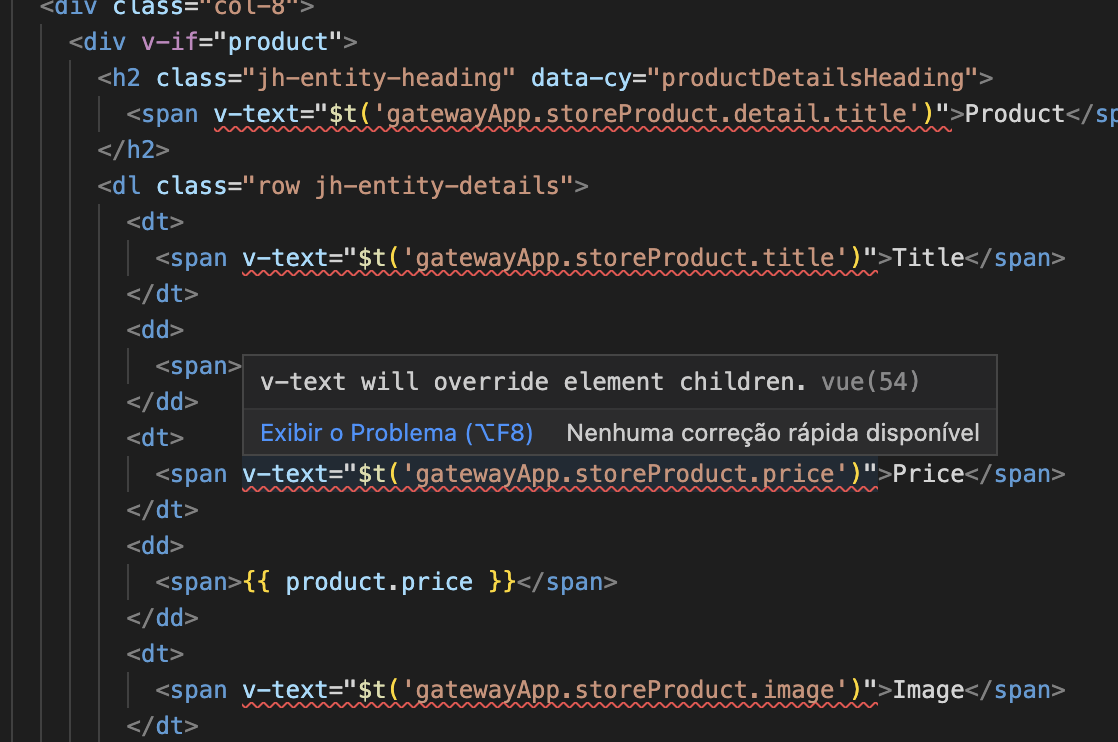This screenshot has width=1118, height=742.
Task: Click 'Nenhuma correção rápida disponível' text
Action: click(773, 433)
